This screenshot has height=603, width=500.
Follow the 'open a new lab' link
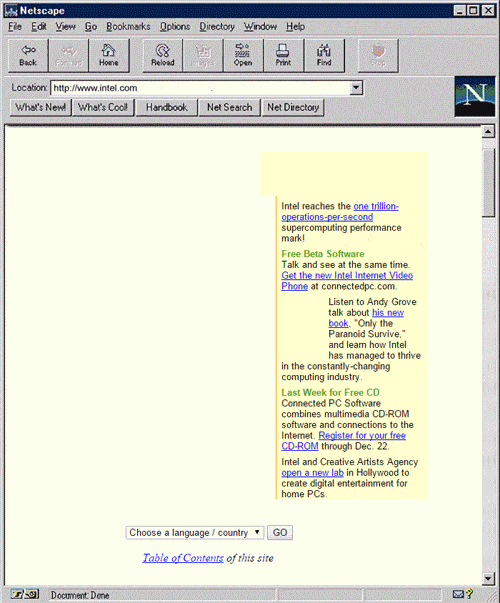click(x=312, y=473)
